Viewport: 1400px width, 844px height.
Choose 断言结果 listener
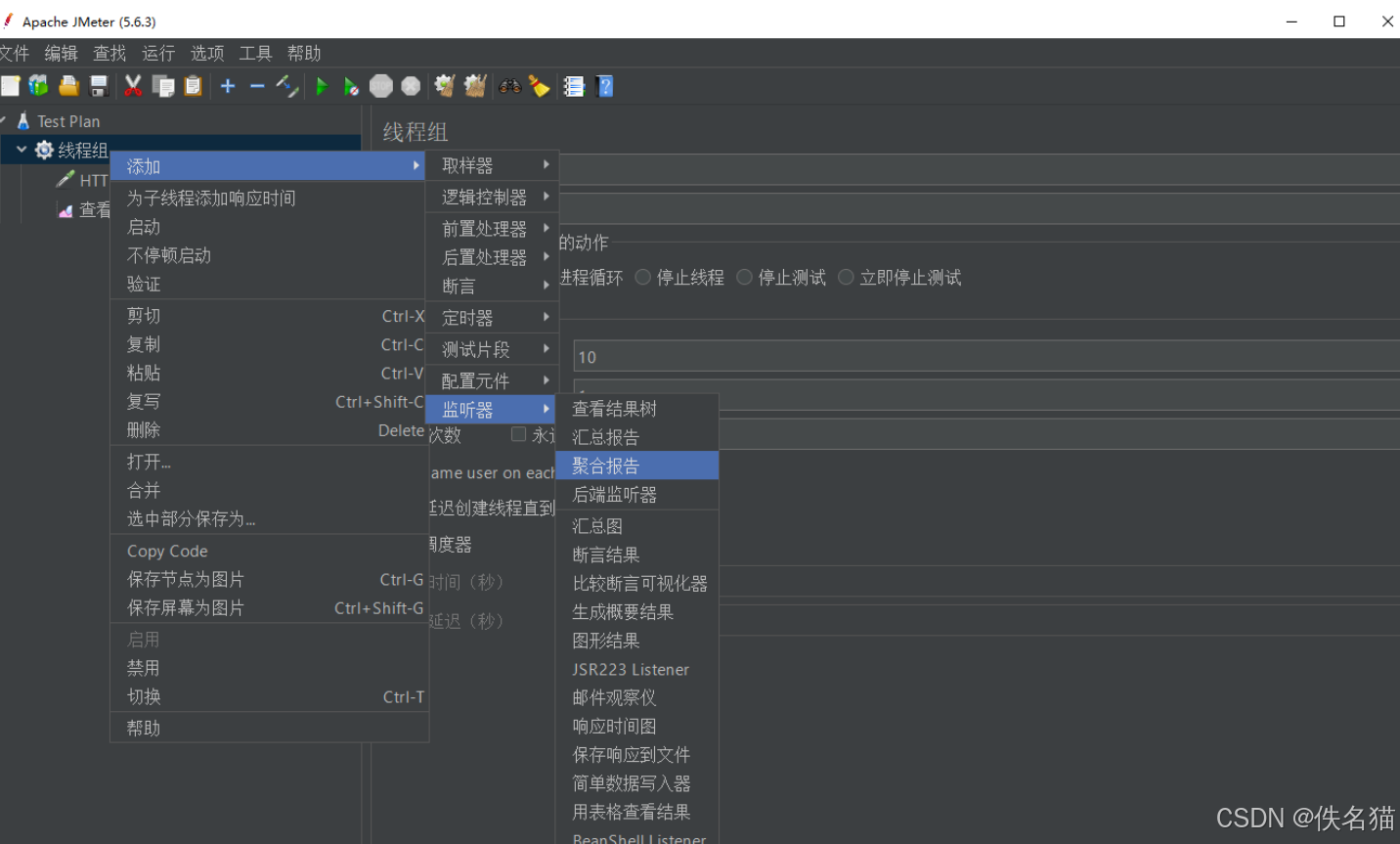point(636,555)
